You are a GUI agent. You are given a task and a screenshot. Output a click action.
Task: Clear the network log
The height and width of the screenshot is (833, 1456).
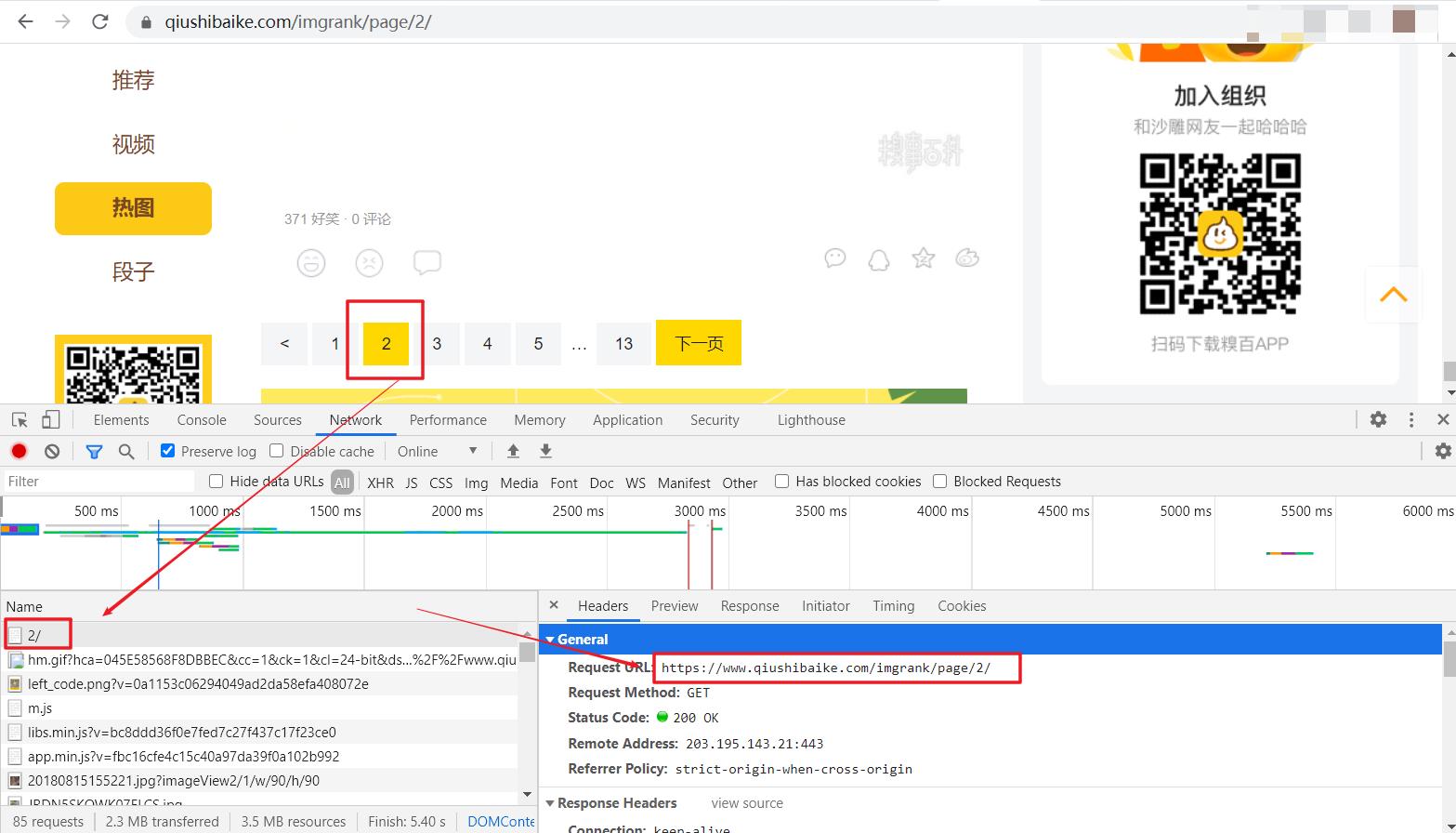[52, 451]
